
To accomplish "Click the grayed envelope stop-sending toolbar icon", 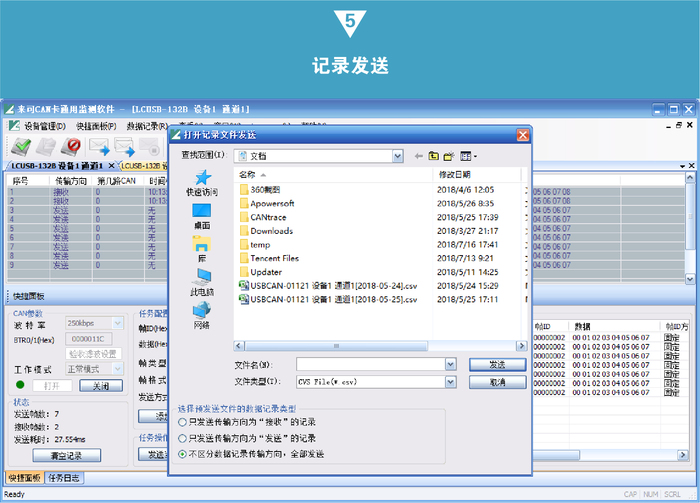I will pos(149,146).
